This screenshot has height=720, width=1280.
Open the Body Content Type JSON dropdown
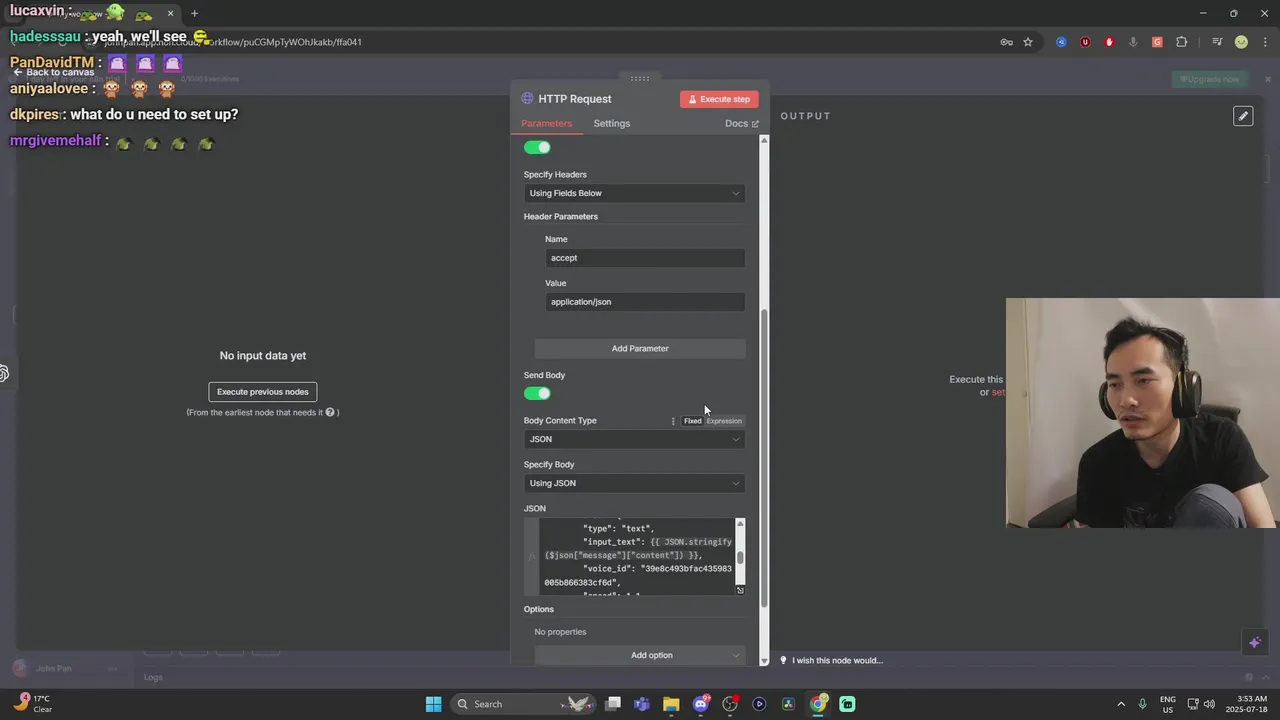click(634, 439)
